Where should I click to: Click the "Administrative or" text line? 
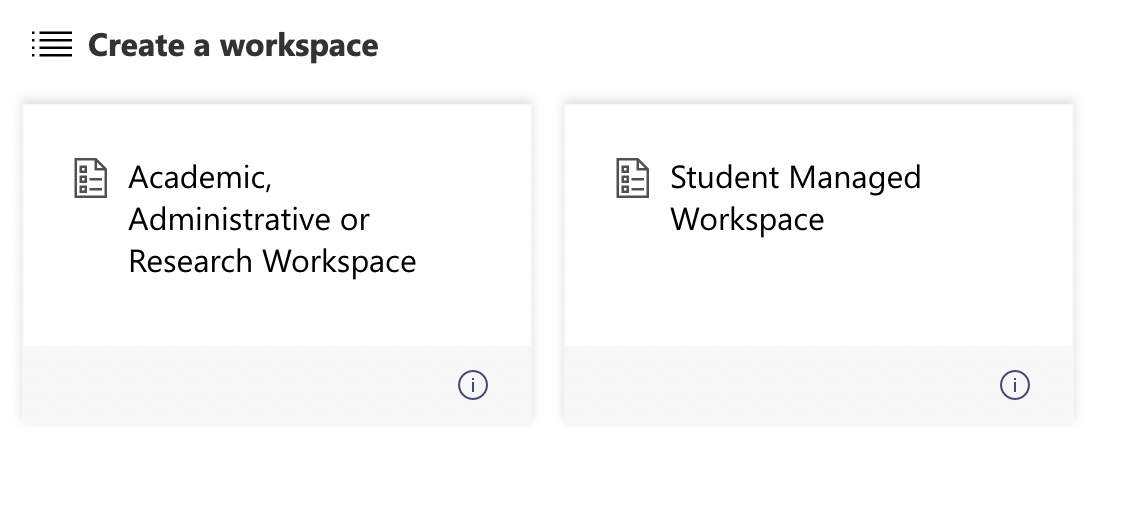(249, 219)
